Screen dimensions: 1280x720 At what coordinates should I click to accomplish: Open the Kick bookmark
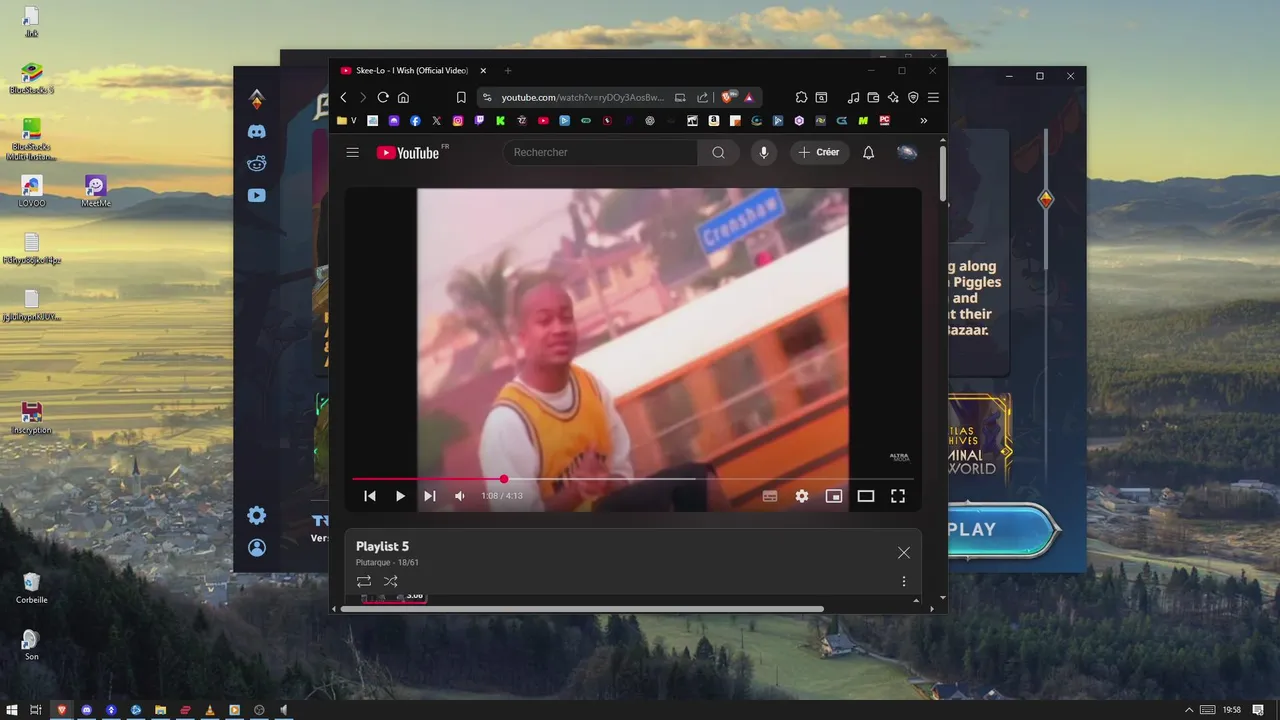tap(501, 120)
